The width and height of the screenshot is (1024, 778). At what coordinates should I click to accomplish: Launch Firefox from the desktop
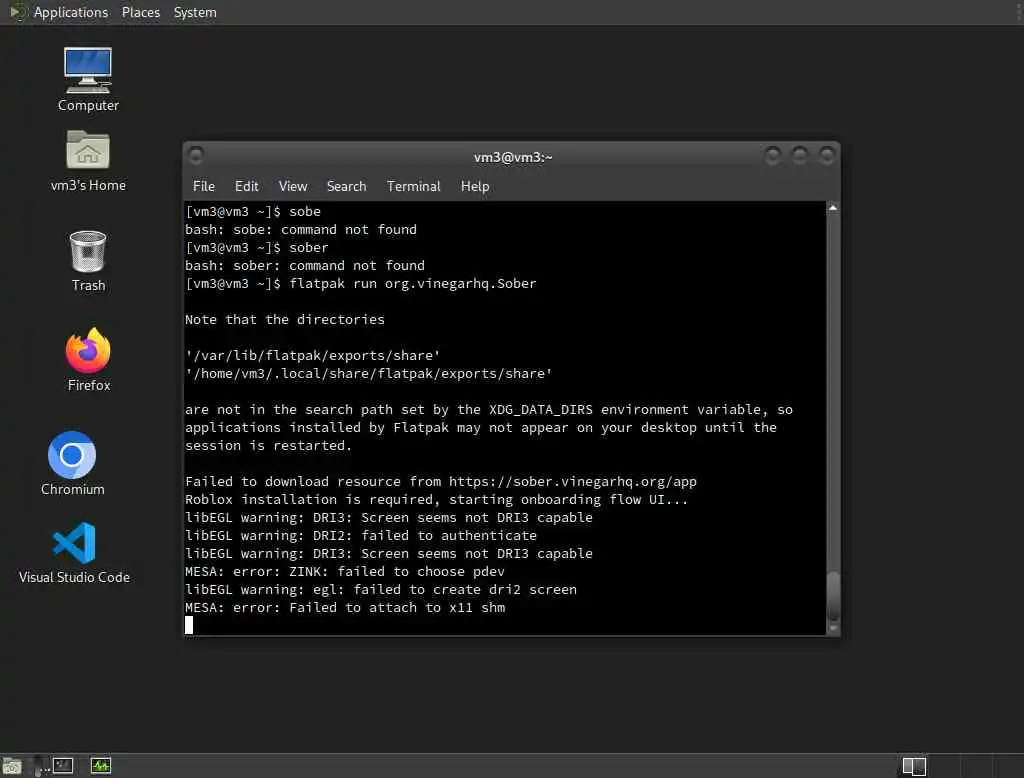pos(88,360)
